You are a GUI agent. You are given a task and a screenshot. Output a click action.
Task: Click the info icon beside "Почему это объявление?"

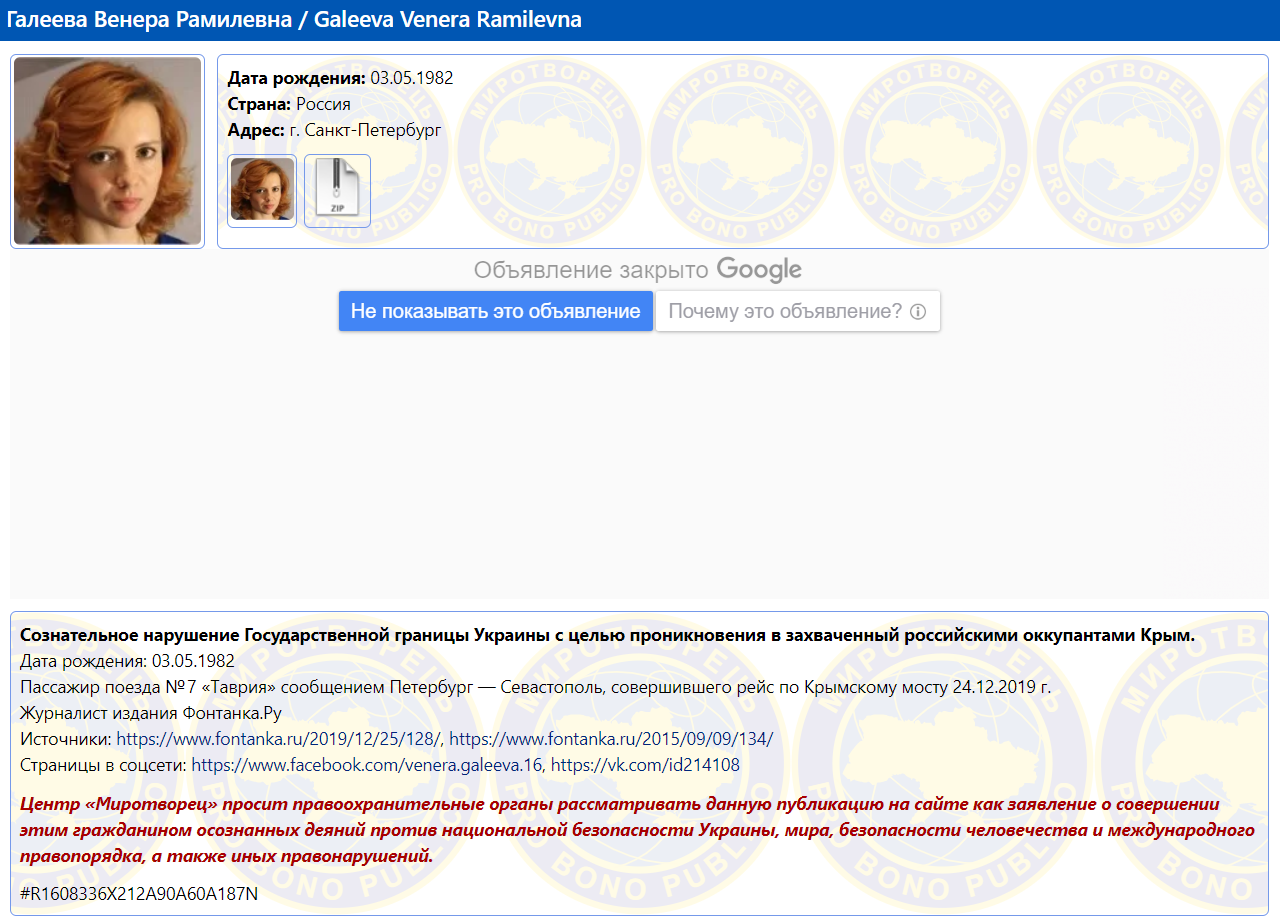click(918, 312)
